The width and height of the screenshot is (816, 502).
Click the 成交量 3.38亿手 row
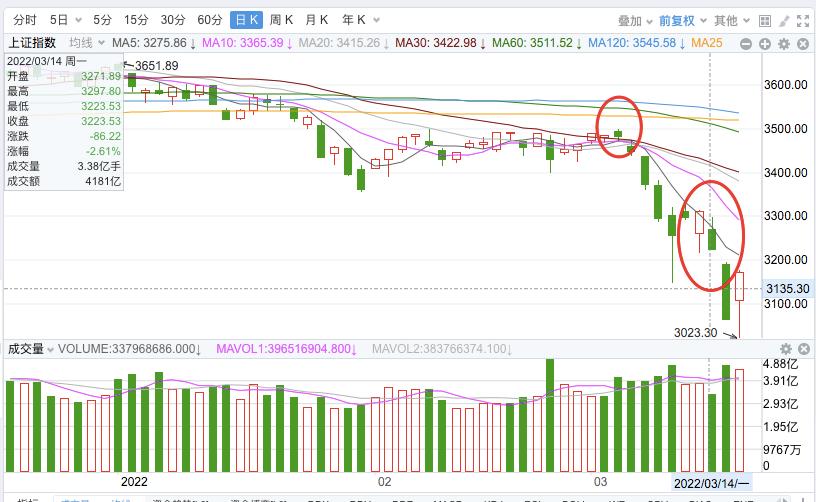click(63, 166)
